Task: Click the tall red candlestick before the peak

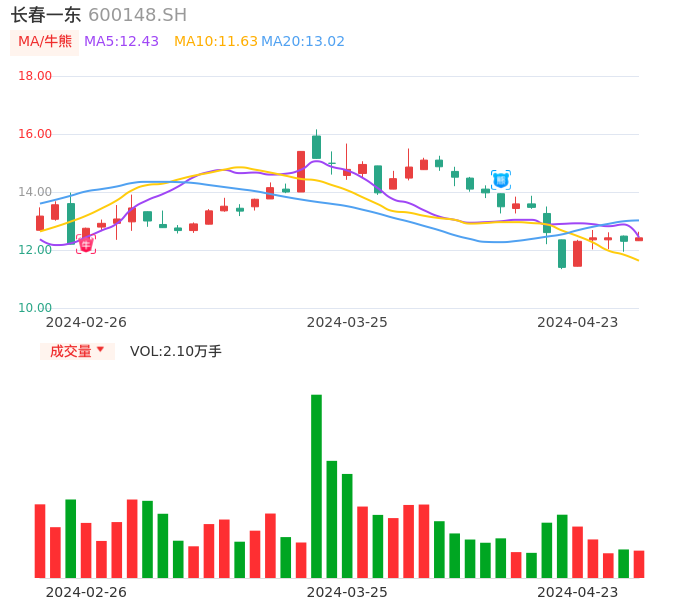Action: click(301, 172)
